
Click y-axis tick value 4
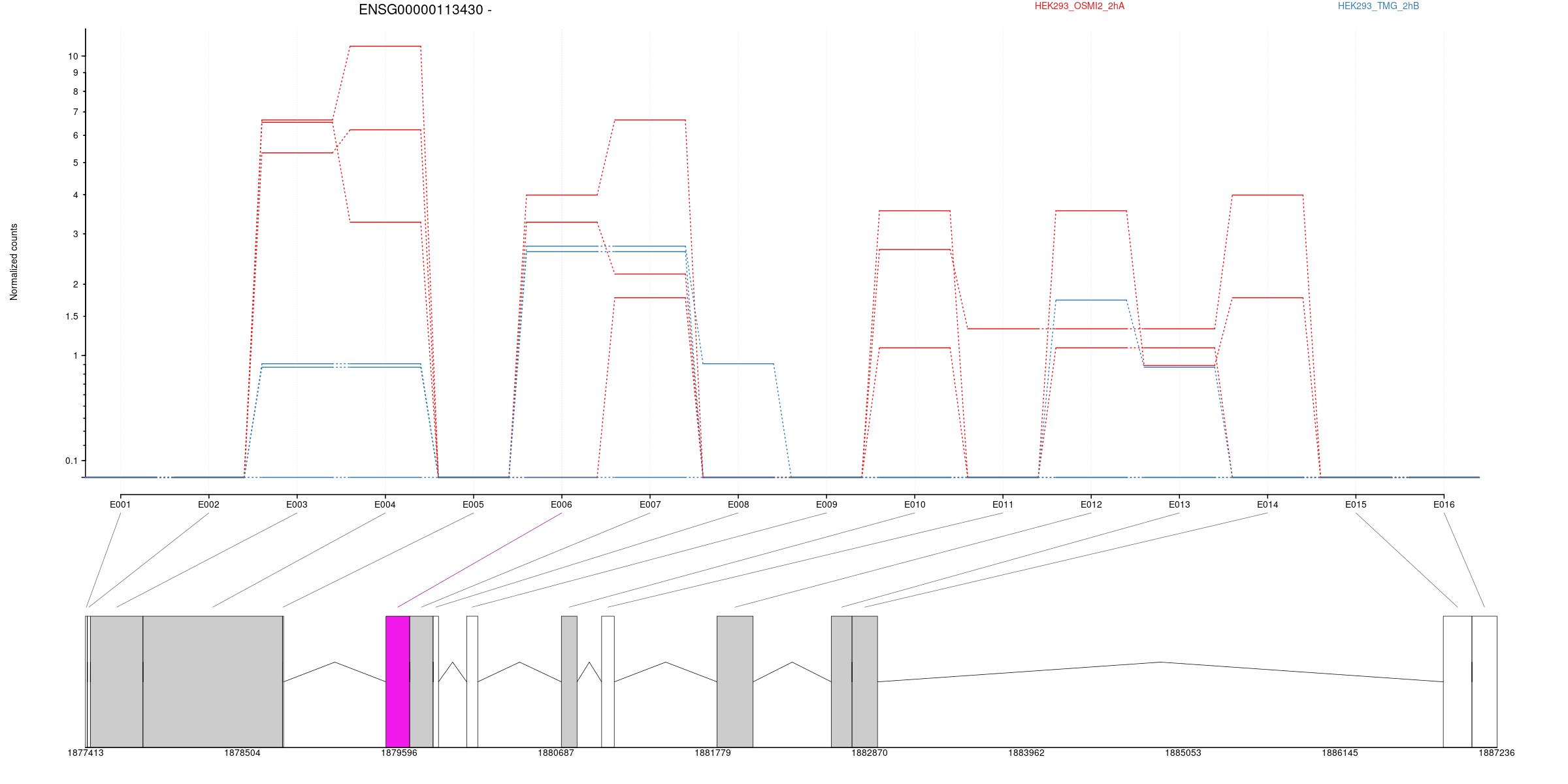tap(75, 195)
